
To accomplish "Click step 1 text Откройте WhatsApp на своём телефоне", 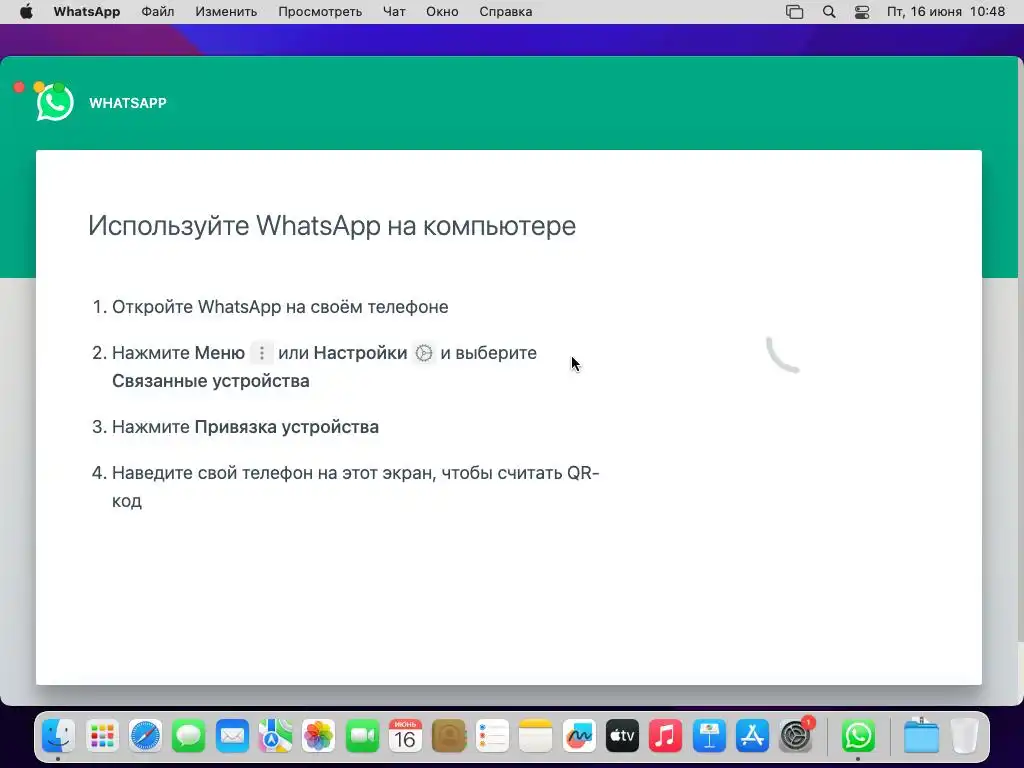I will pyautogui.click(x=280, y=307).
